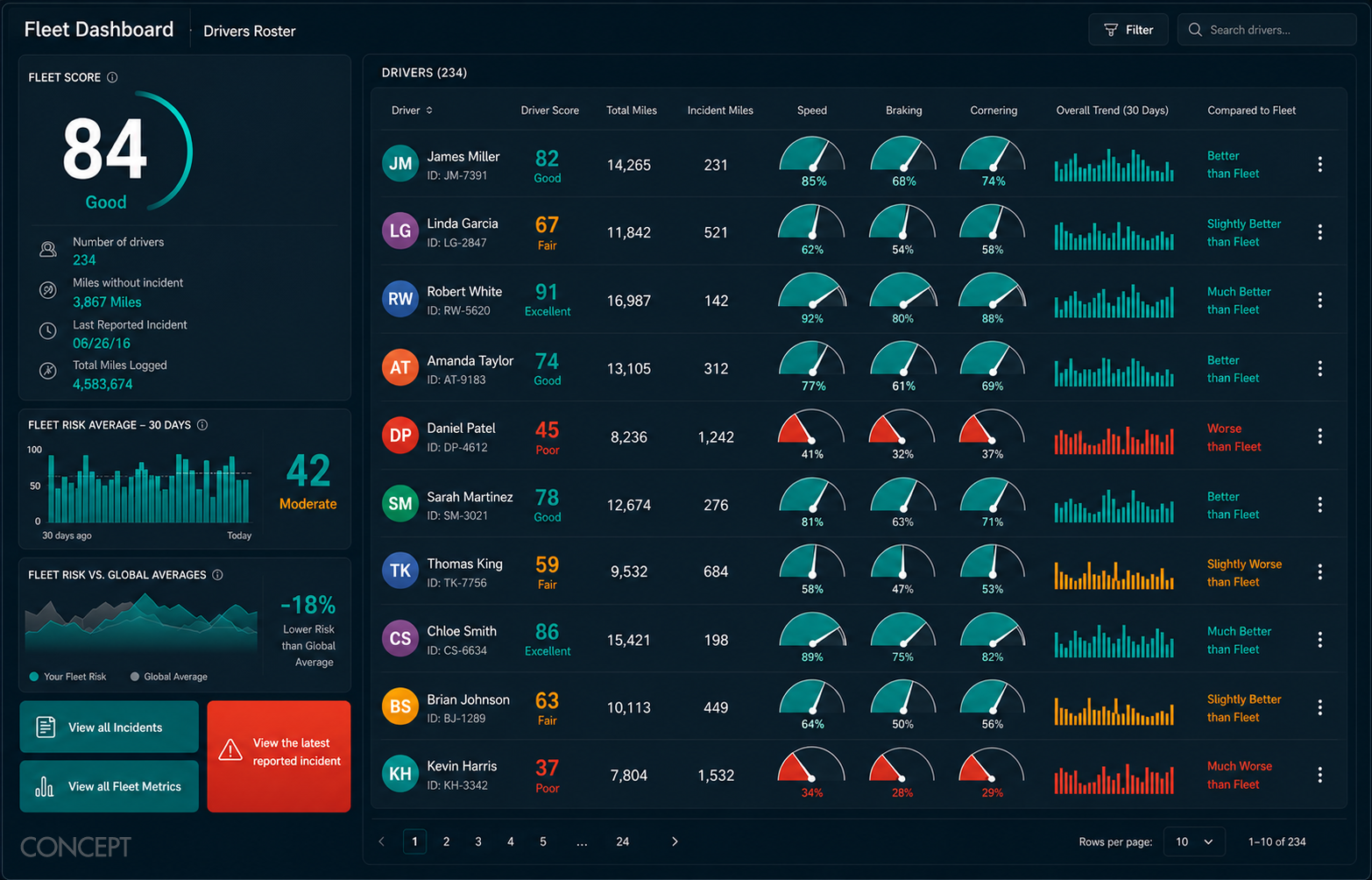Click the 3,867 Miles value
The height and width of the screenshot is (880, 1372).
(x=107, y=302)
